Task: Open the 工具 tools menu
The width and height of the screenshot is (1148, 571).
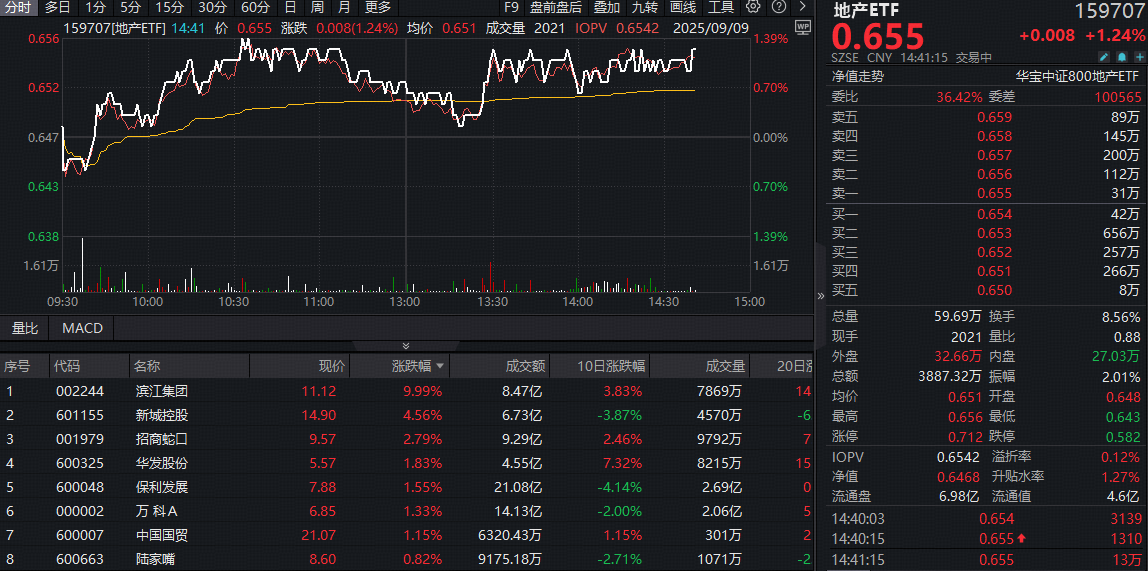Action: click(721, 7)
